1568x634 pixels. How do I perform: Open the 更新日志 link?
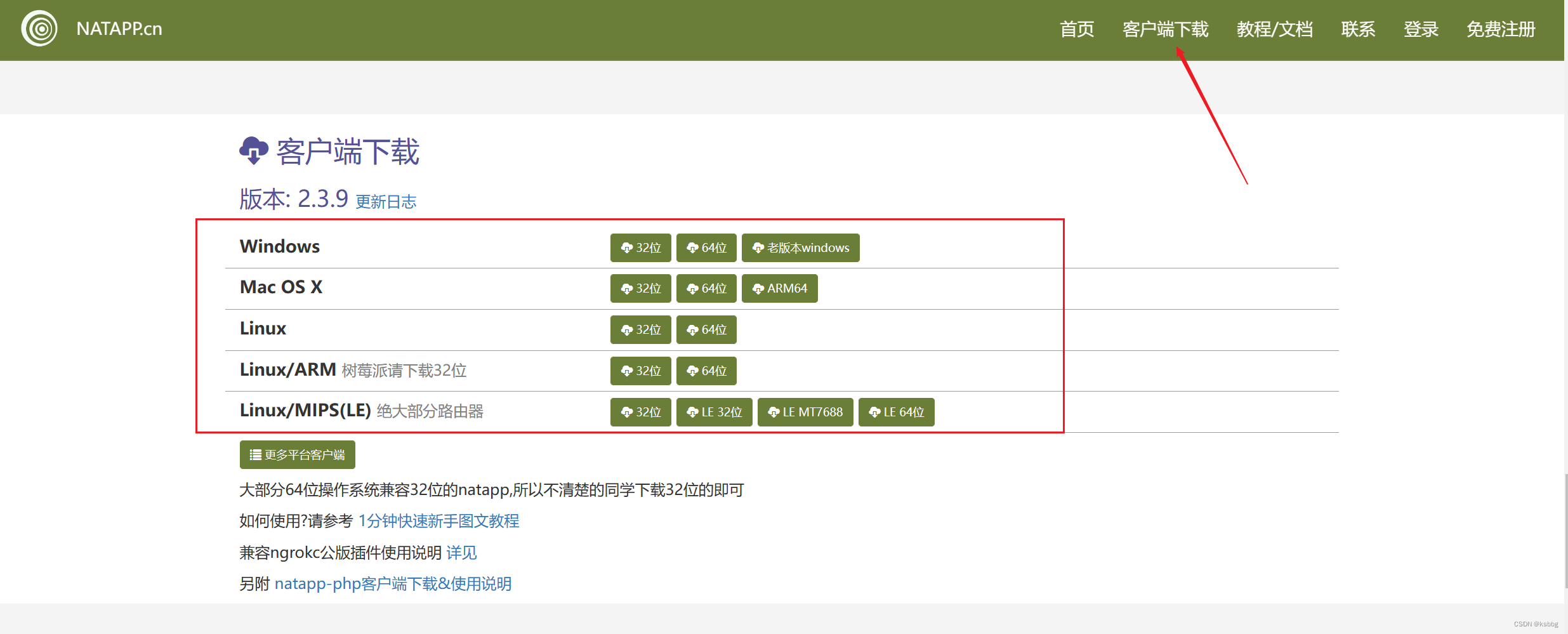click(386, 202)
